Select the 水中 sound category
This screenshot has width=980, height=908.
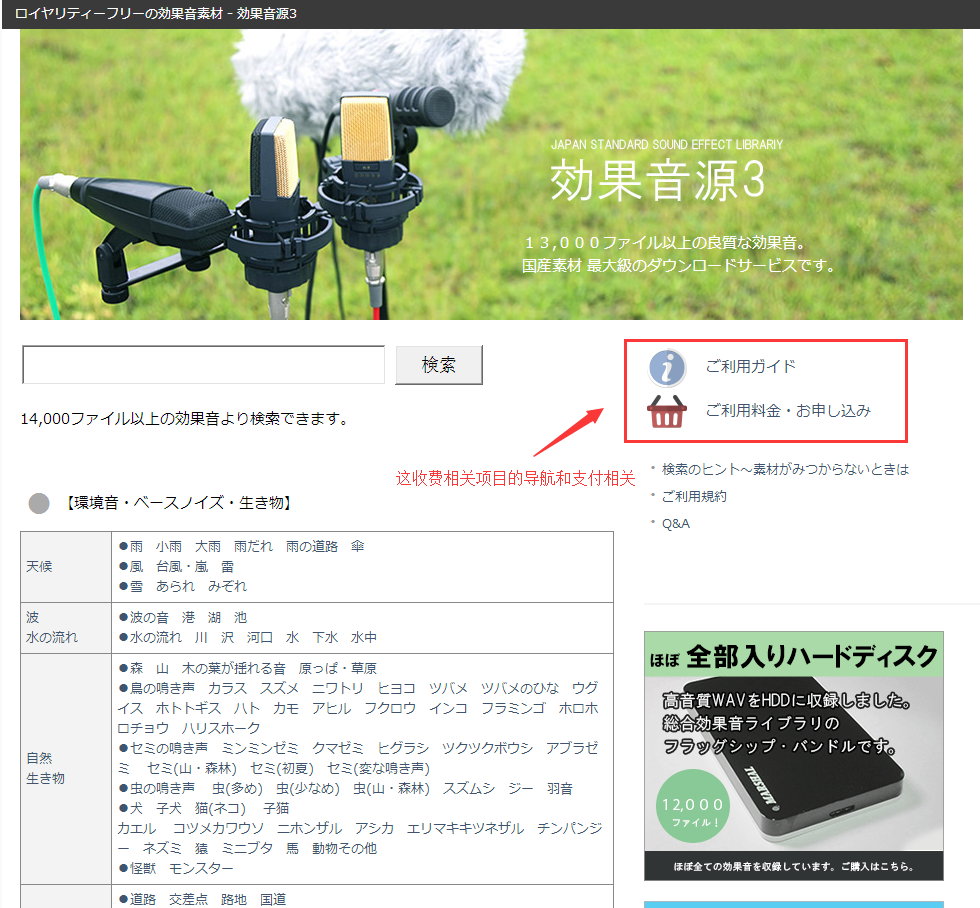(364, 637)
